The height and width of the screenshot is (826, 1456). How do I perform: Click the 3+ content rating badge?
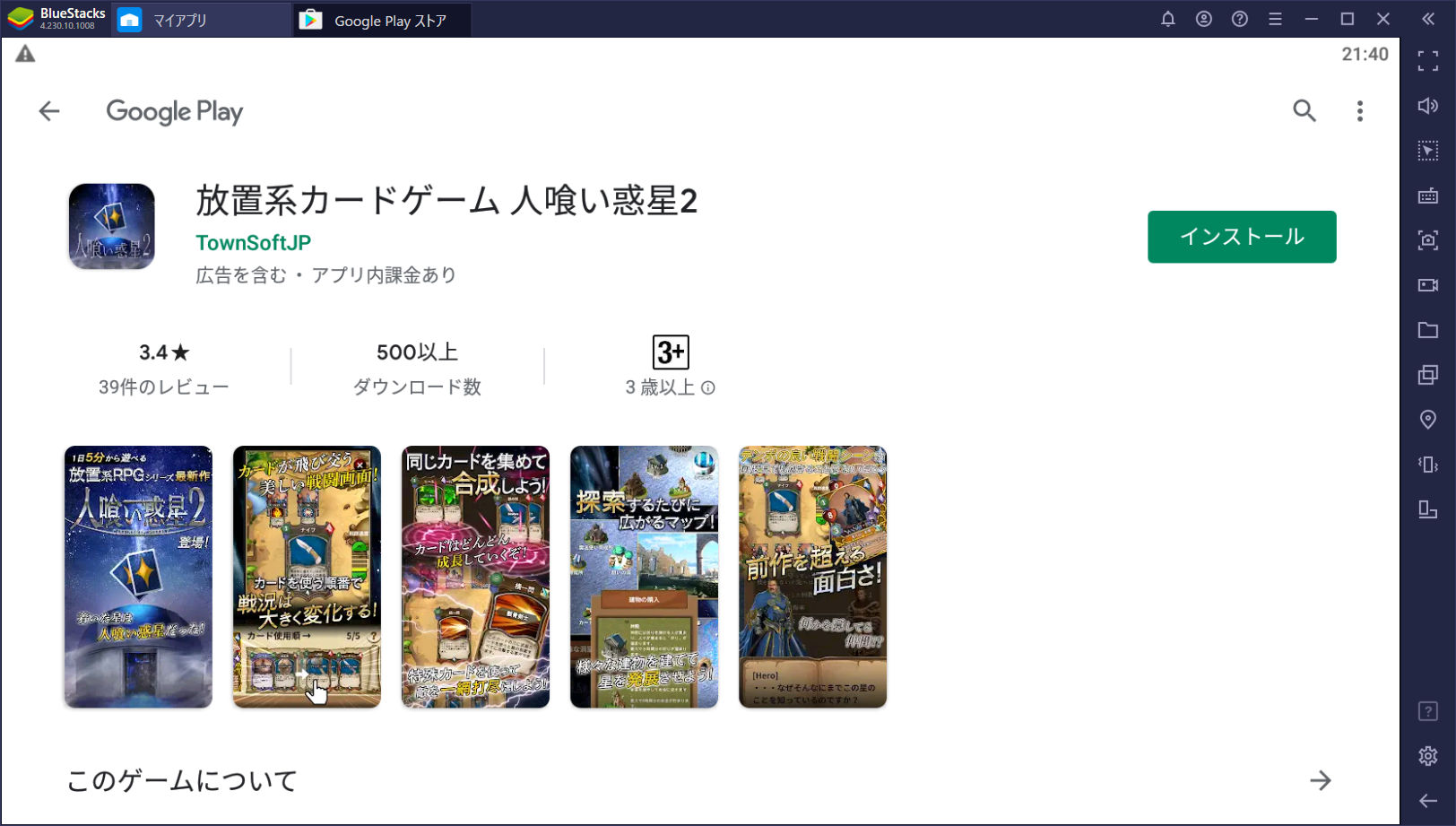[x=671, y=352]
